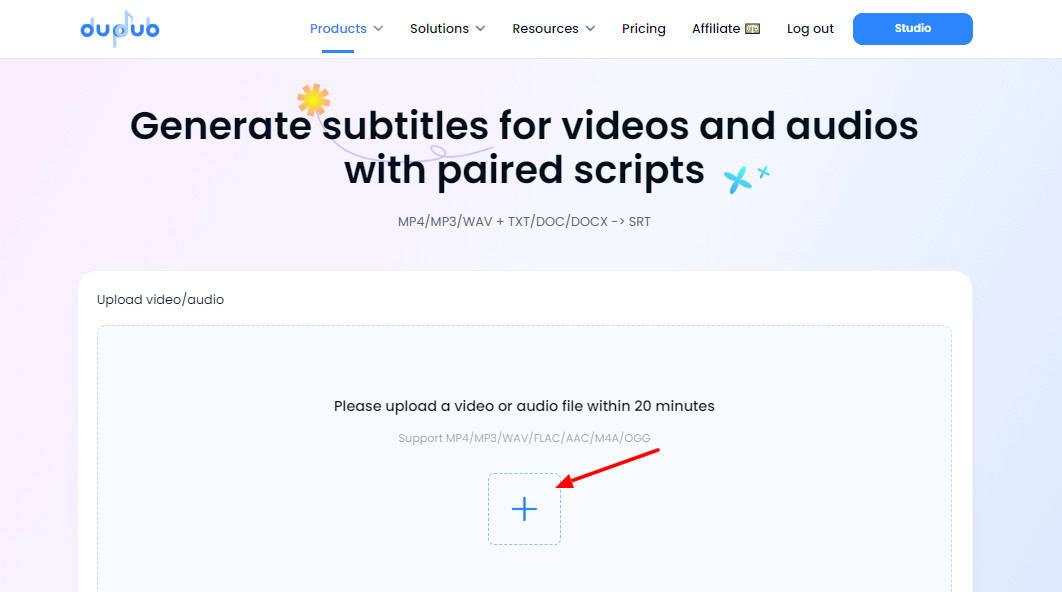
Task: Click the 'Please upload a video' prompt text
Action: (524, 406)
